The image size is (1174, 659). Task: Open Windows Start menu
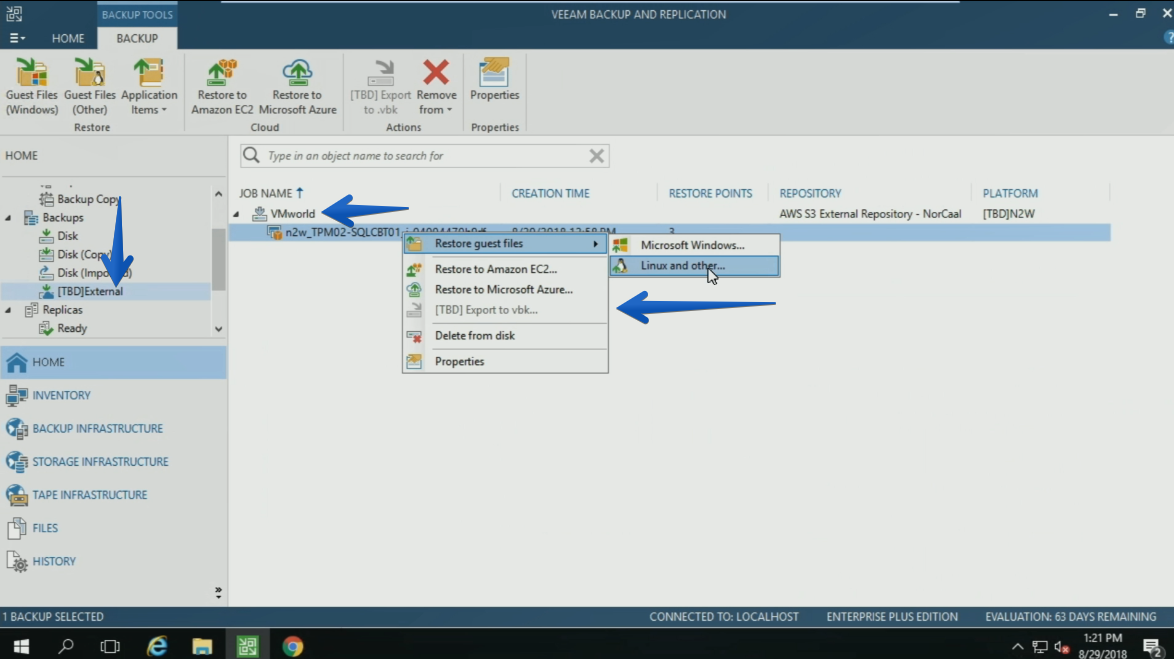point(21,646)
